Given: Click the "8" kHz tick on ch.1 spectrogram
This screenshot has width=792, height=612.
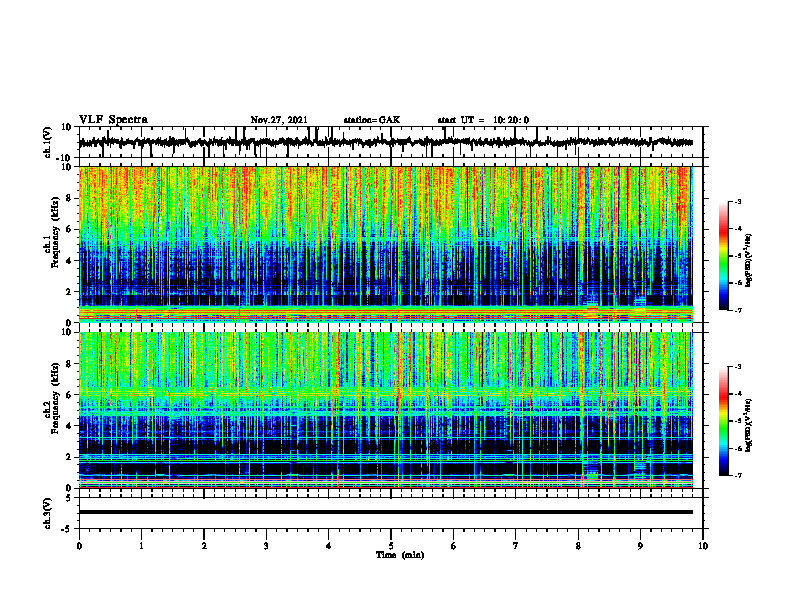Looking at the screenshot, I should click(x=69, y=198).
